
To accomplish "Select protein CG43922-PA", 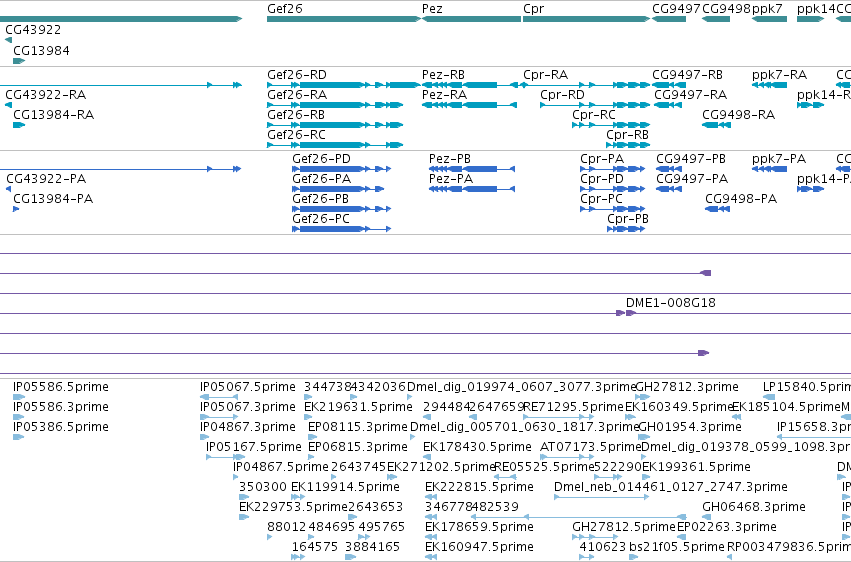I will [46, 179].
